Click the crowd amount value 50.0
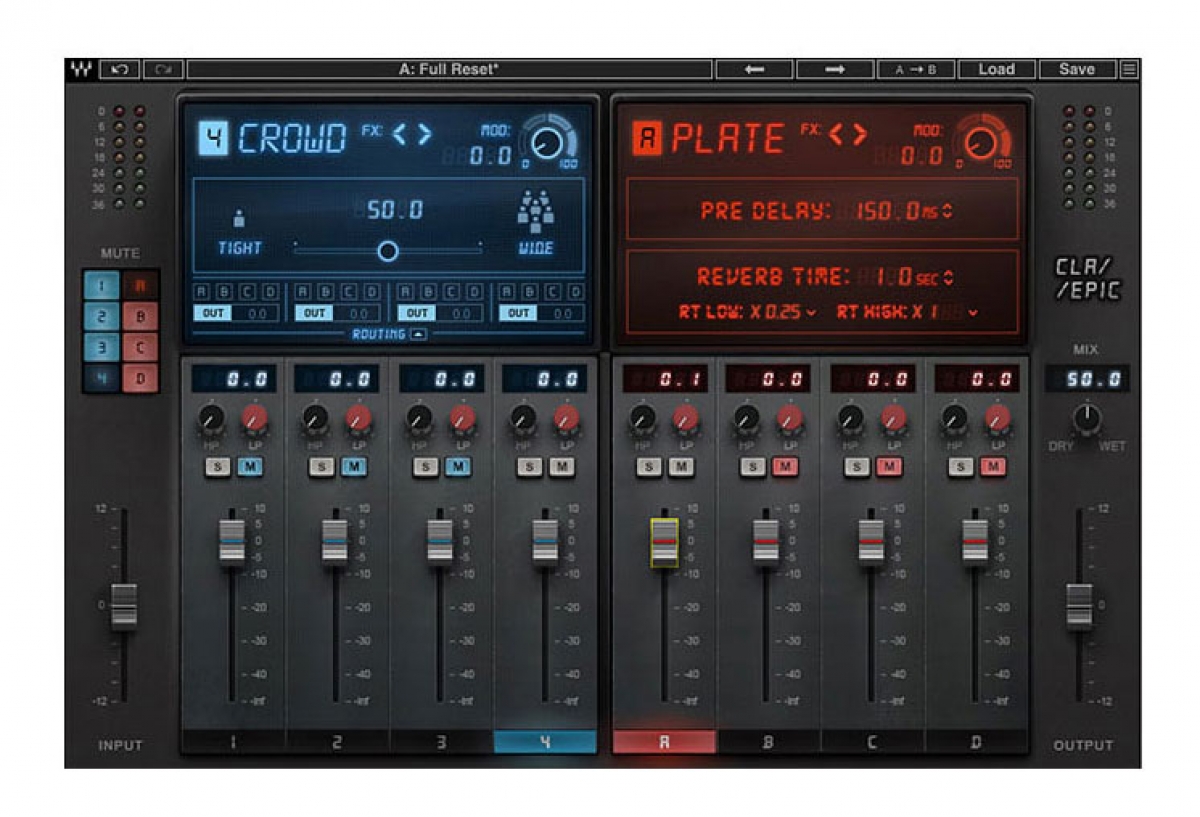Screen dimensions: 1200x817 point(394,210)
